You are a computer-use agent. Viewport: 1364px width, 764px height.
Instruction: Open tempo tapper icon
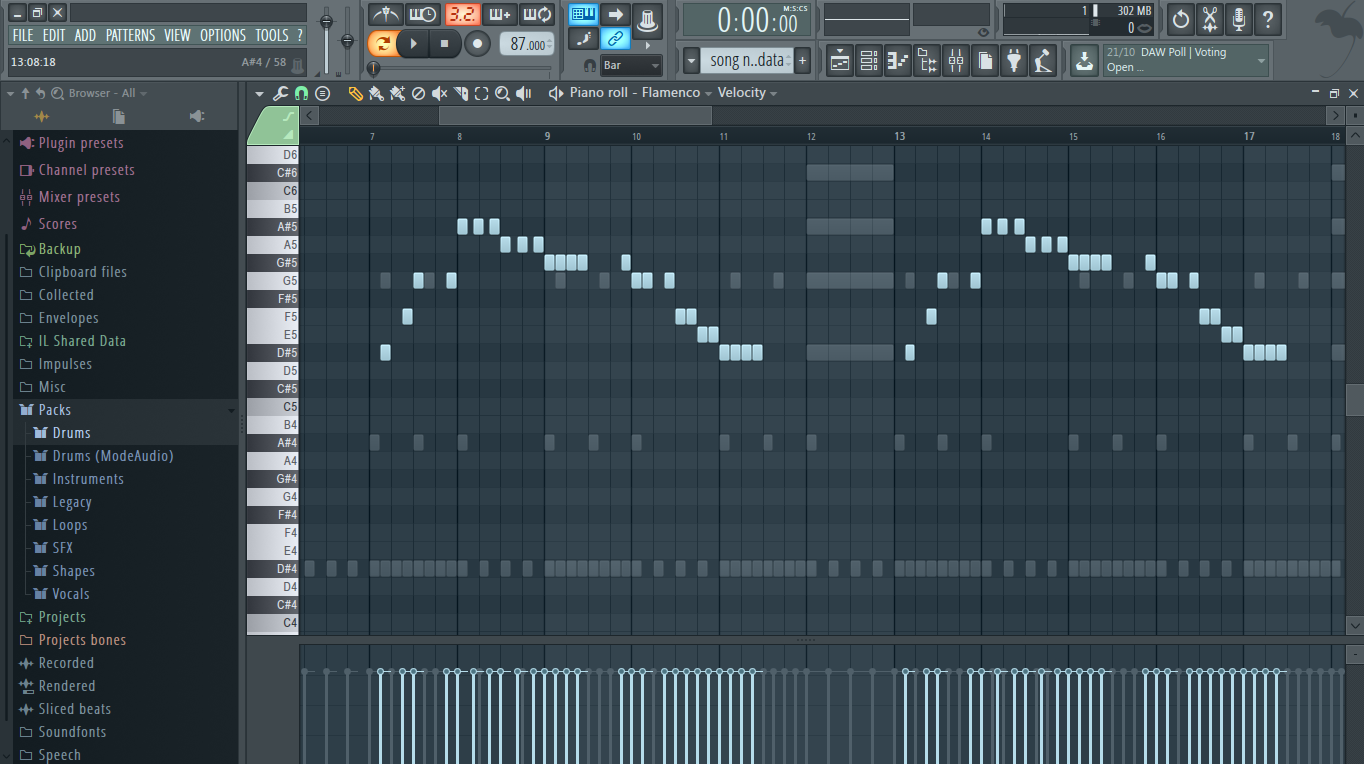(1044, 61)
